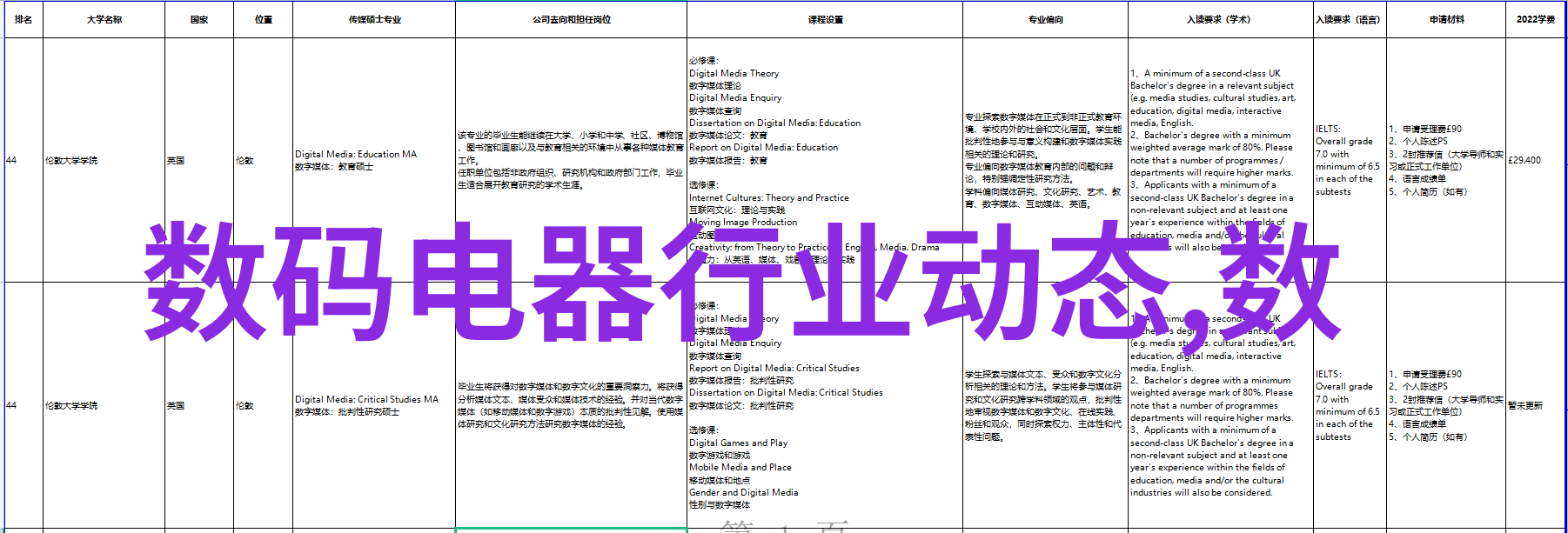Select 申请材料 list cell in Critical Studies row
1568x533 pixels.
pyautogui.click(x=1444, y=405)
